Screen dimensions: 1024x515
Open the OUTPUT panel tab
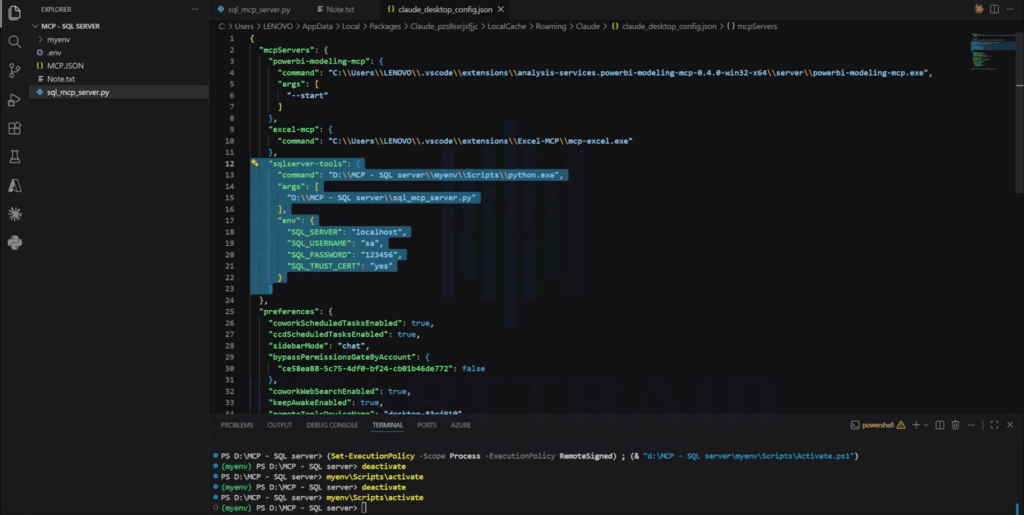pyautogui.click(x=280, y=425)
